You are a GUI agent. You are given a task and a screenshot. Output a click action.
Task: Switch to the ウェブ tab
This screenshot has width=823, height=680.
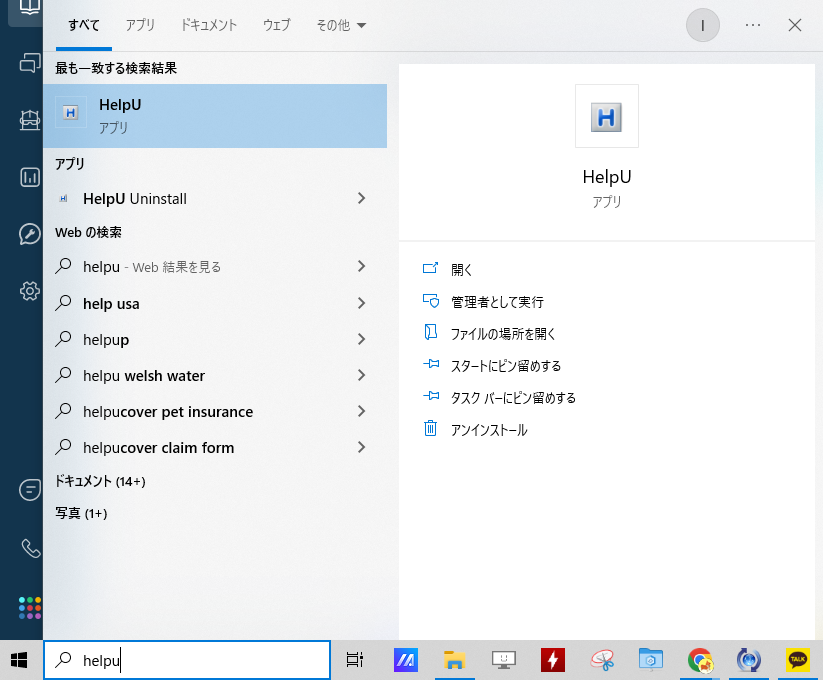[276, 25]
